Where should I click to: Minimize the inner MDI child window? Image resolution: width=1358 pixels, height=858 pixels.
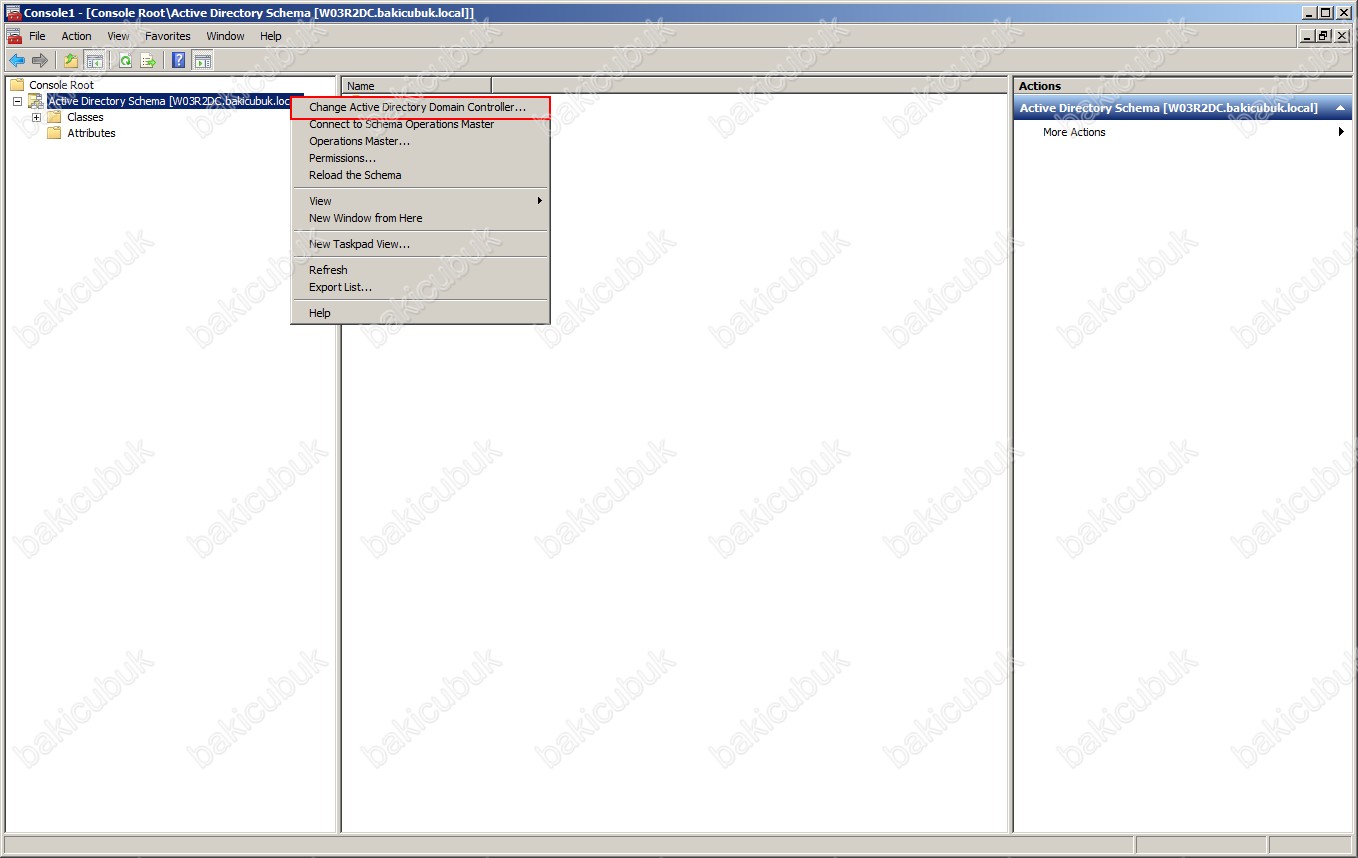tap(1308, 36)
